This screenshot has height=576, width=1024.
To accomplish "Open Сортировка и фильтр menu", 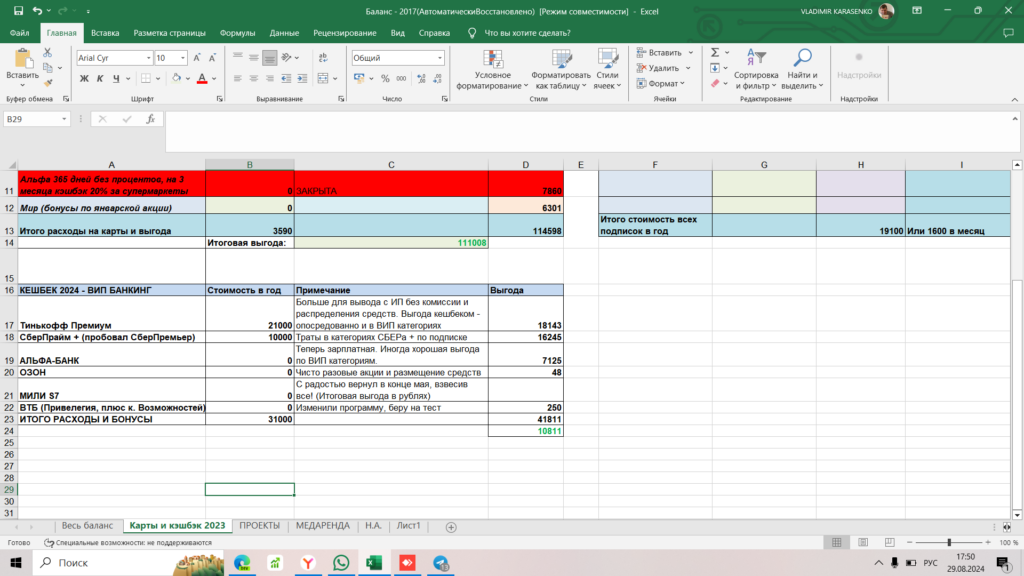I will (755, 69).
